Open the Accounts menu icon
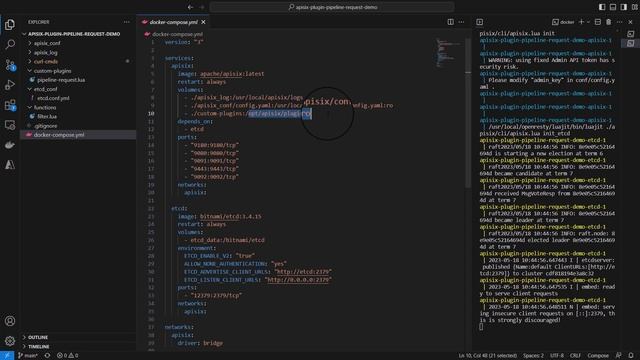Image resolution: width=640 pixels, height=360 pixels. point(10,321)
